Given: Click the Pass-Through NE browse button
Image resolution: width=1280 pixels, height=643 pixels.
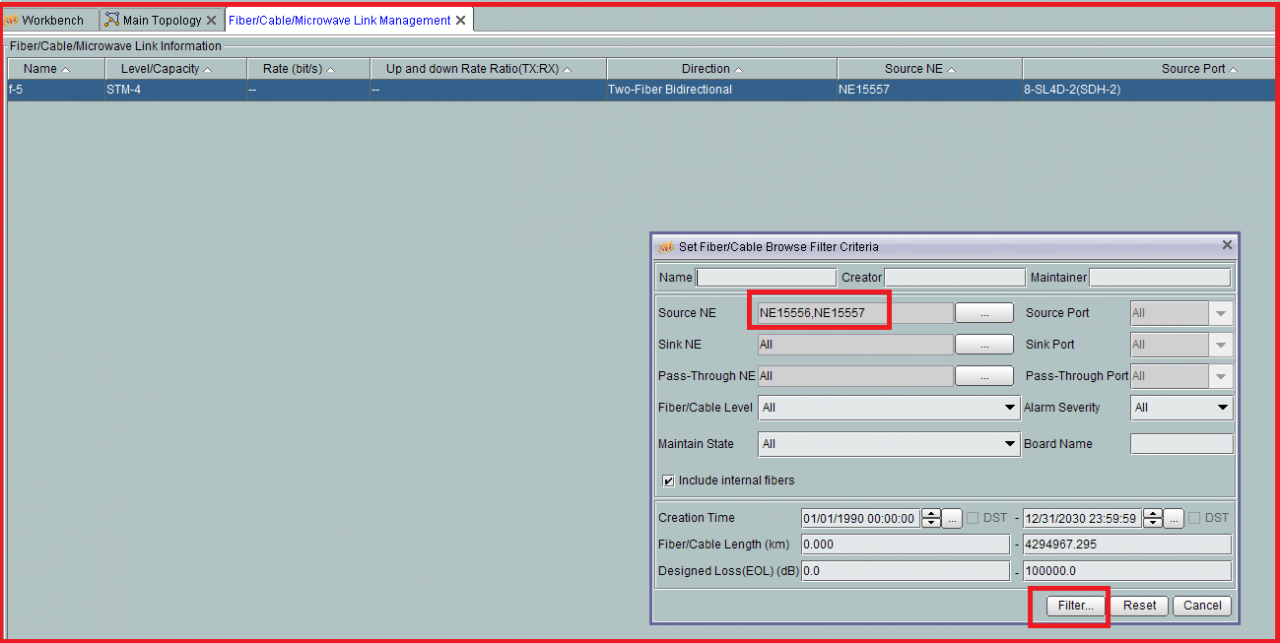Looking at the screenshot, I should pyautogui.click(x=984, y=376).
